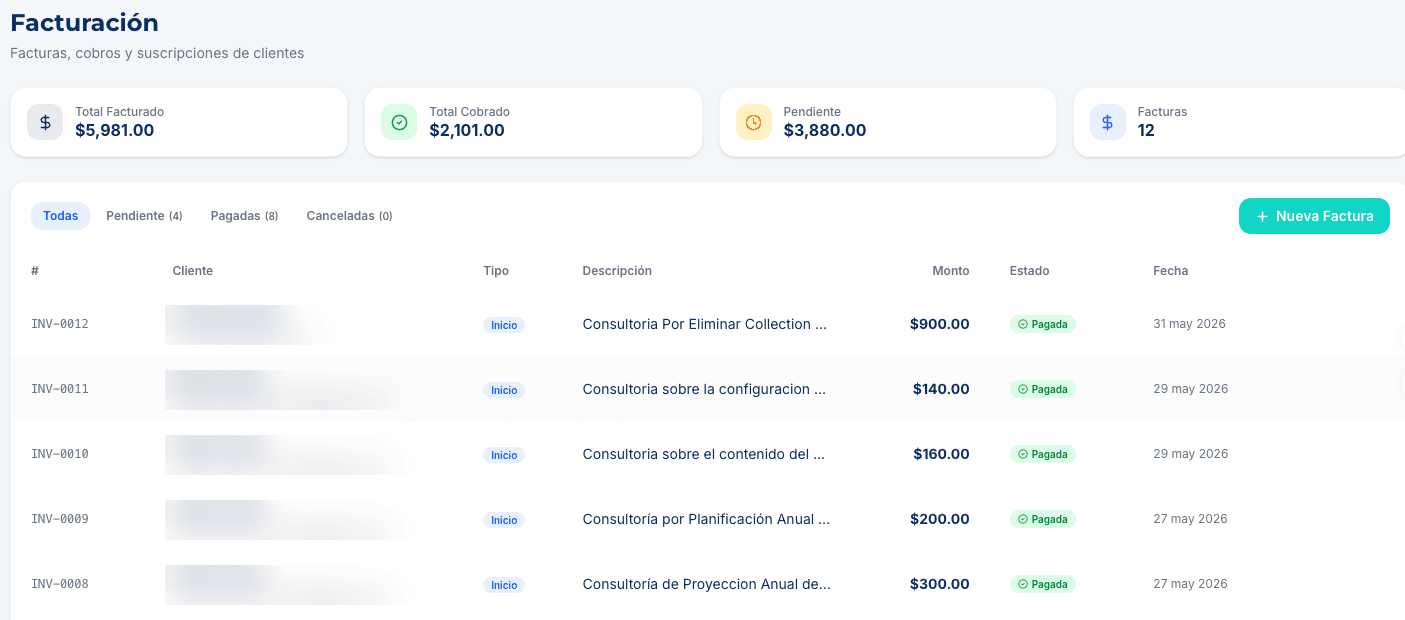Click the date 31 may 2026

click(1189, 324)
